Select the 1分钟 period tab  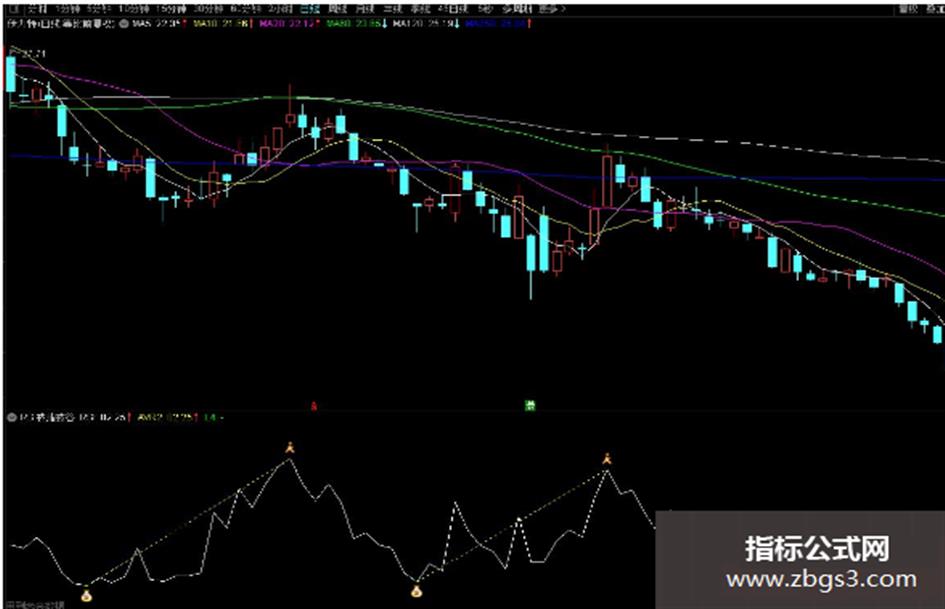click(67, 9)
